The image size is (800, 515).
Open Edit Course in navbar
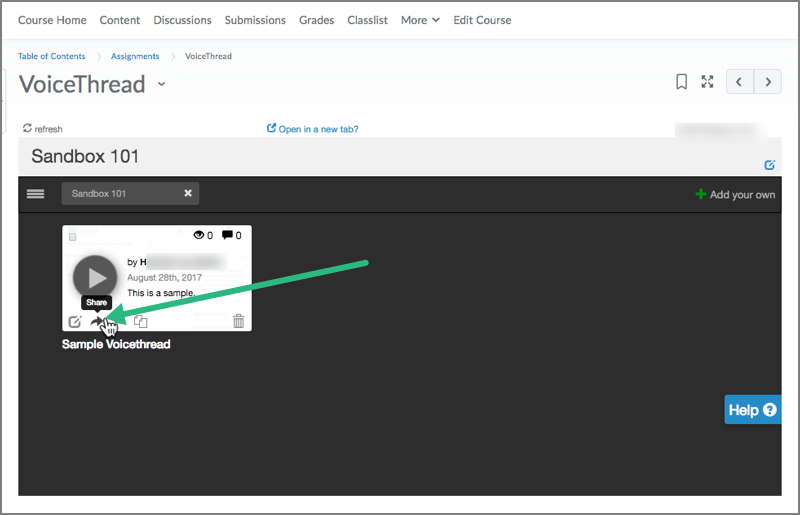(482, 20)
